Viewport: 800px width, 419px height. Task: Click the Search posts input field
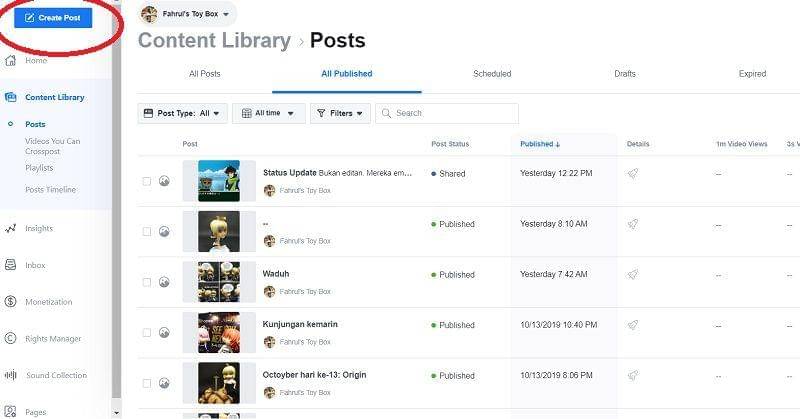pyautogui.click(x=454, y=114)
